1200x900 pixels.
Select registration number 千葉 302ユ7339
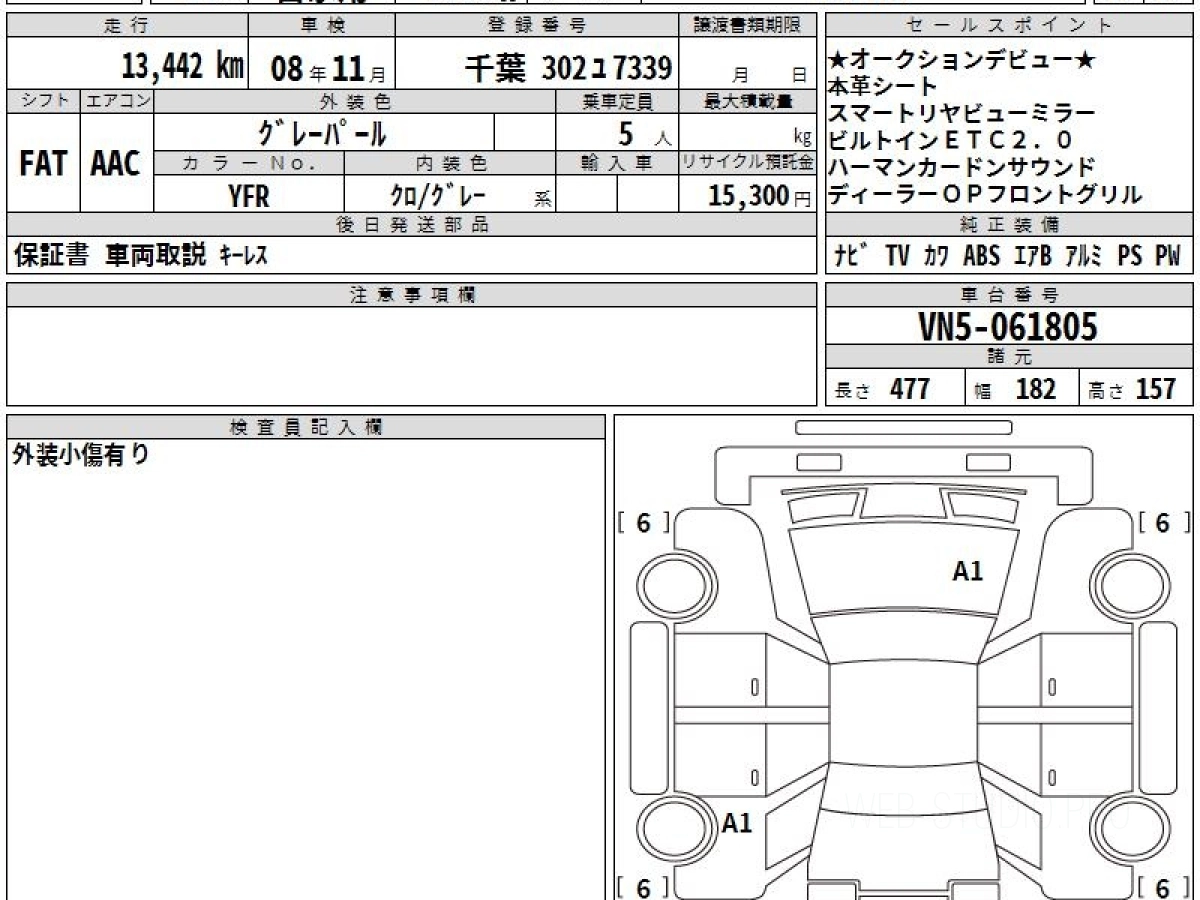(568, 68)
